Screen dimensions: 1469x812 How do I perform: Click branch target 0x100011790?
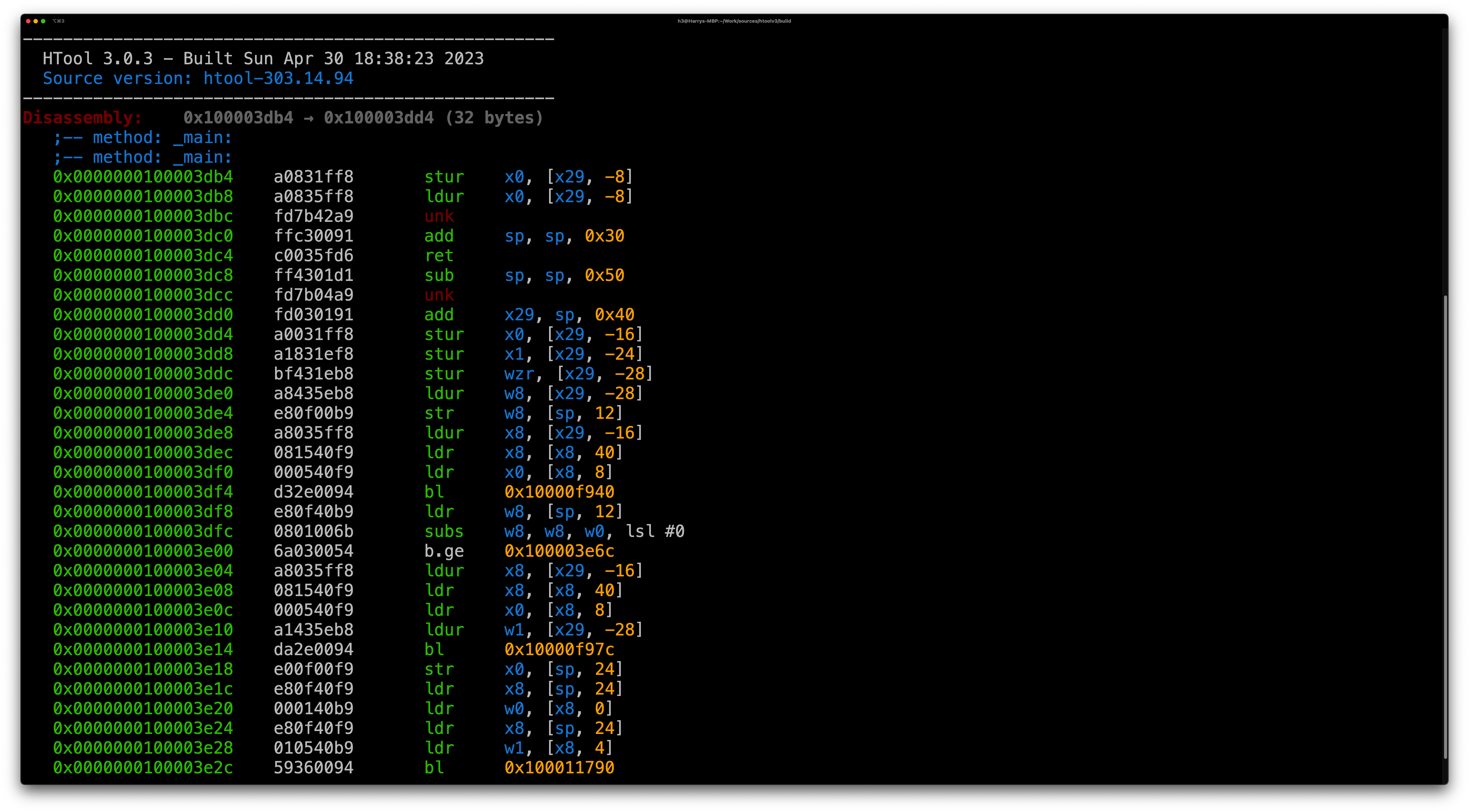click(559, 767)
